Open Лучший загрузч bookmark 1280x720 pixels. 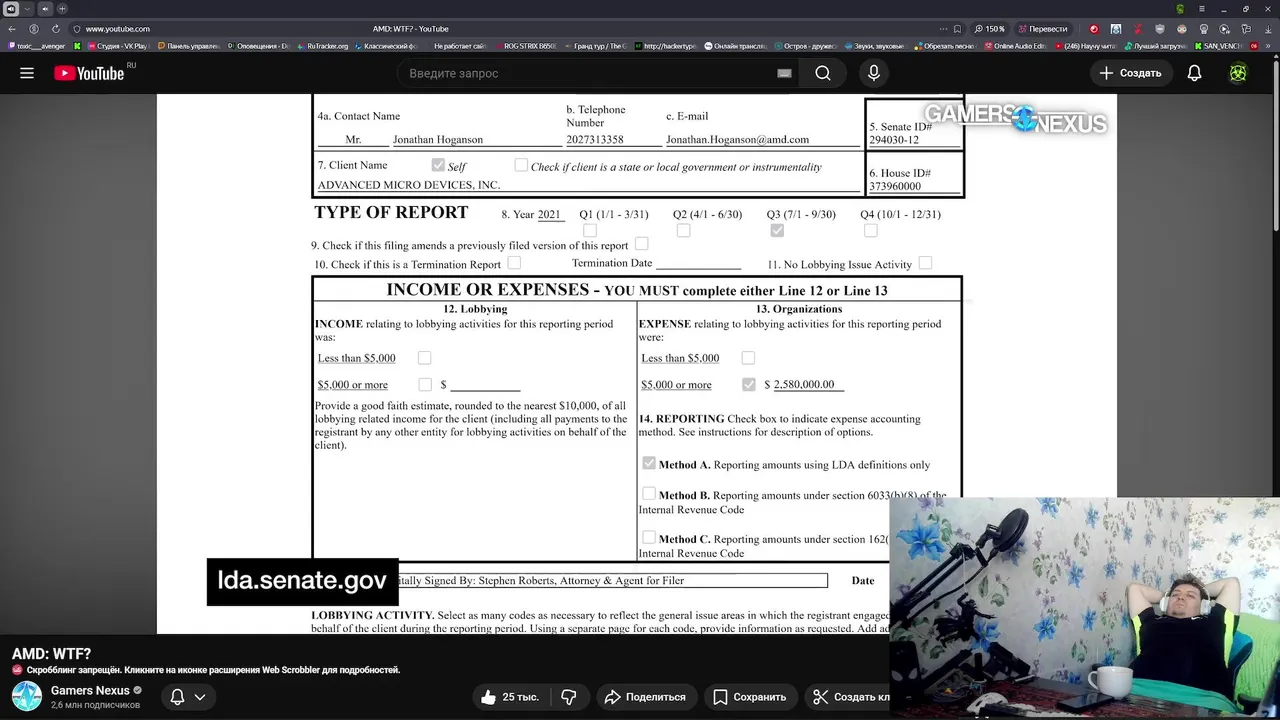click(1155, 46)
